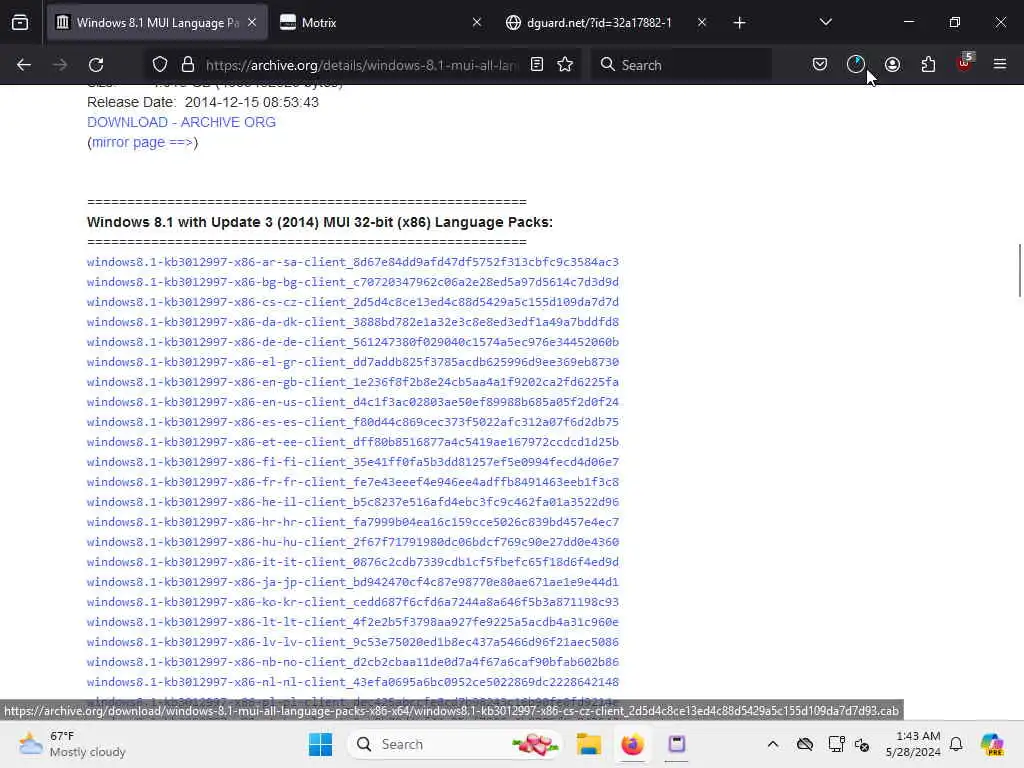Download x86 bg-bg language pack

tap(353, 282)
